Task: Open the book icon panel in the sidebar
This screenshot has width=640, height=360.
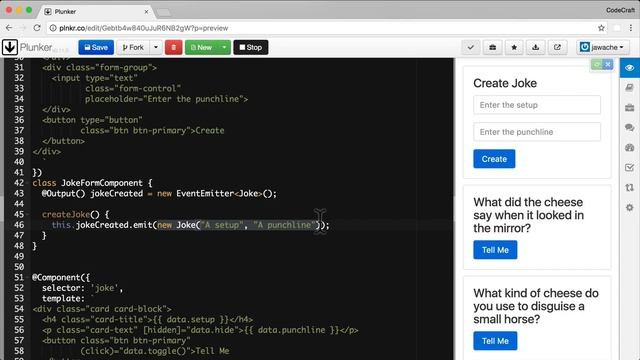Action: click(x=629, y=88)
